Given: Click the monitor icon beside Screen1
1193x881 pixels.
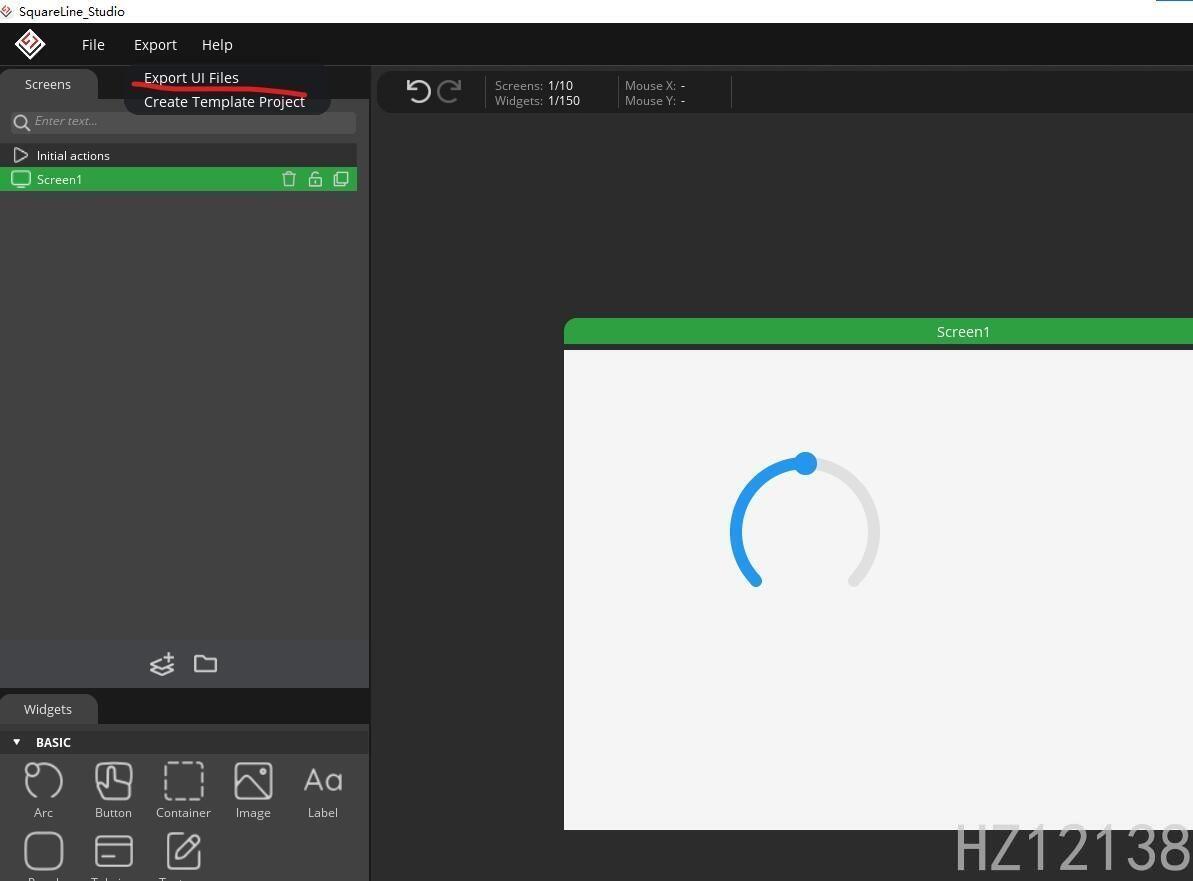Looking at the screenshot, I should tap(21, 179).
